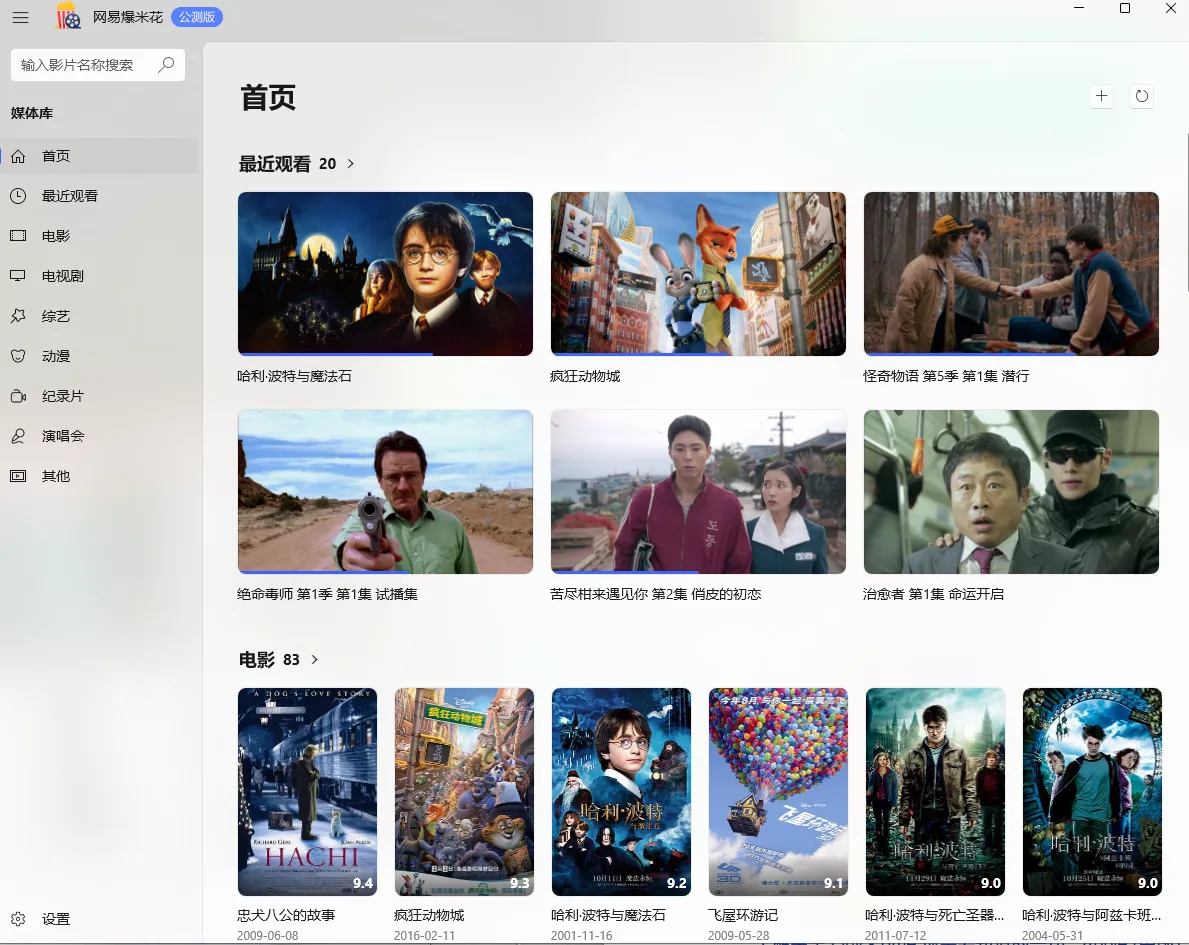The width and height of the screenshot is (1189, 945).
Task: Click the home icon beside 首页
Action: click(18, 156)
